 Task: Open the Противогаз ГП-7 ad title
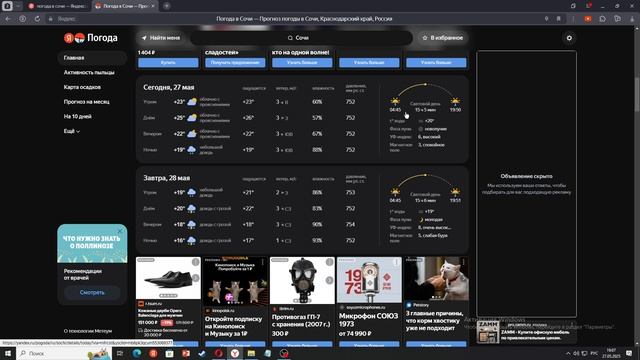point(301,320)
